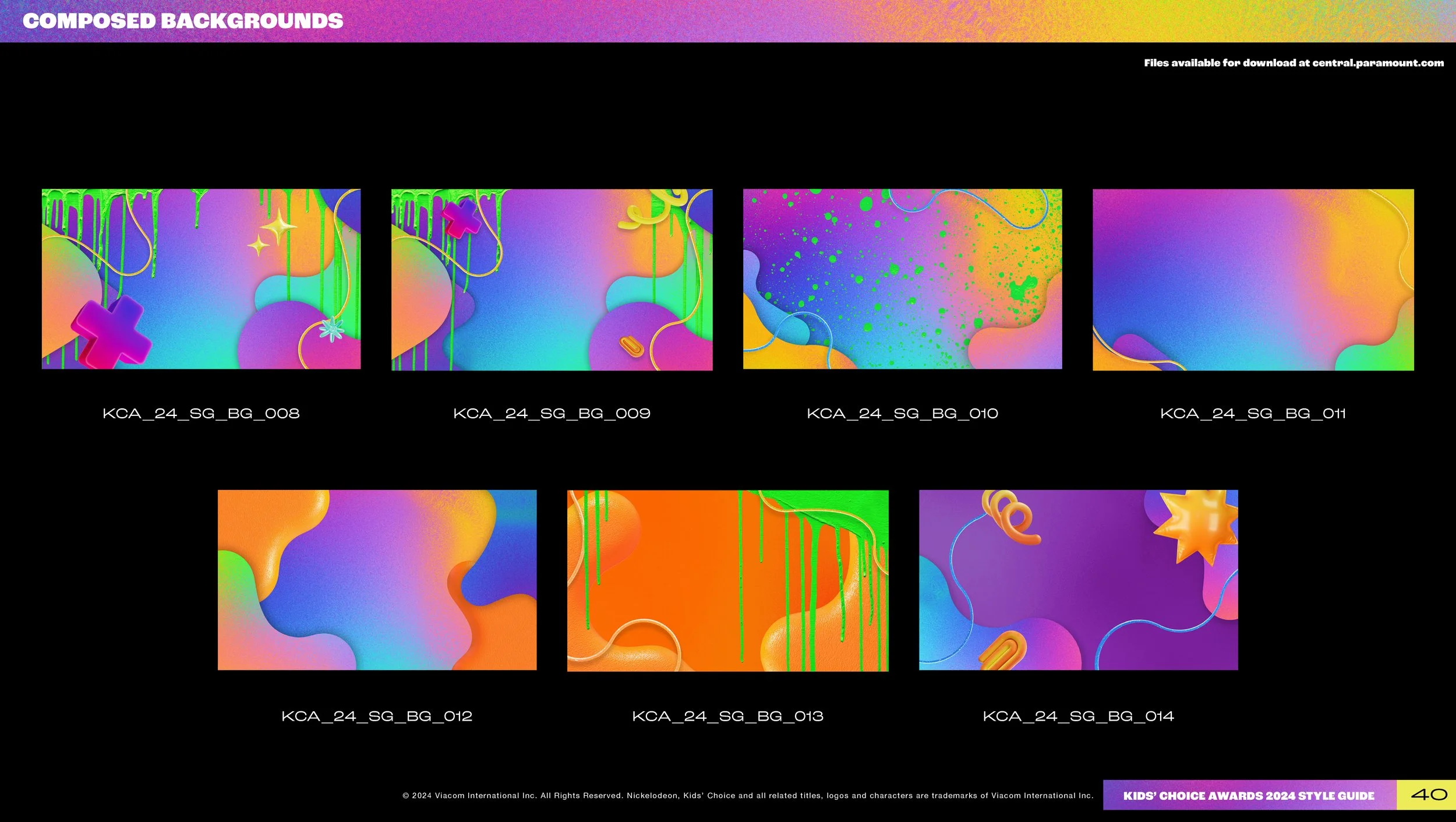This screenshot has width=1456, height=822.
Task: Select the KCA_24_SG_BG_011 gradient thumbnail
Action: [1253, 280]
